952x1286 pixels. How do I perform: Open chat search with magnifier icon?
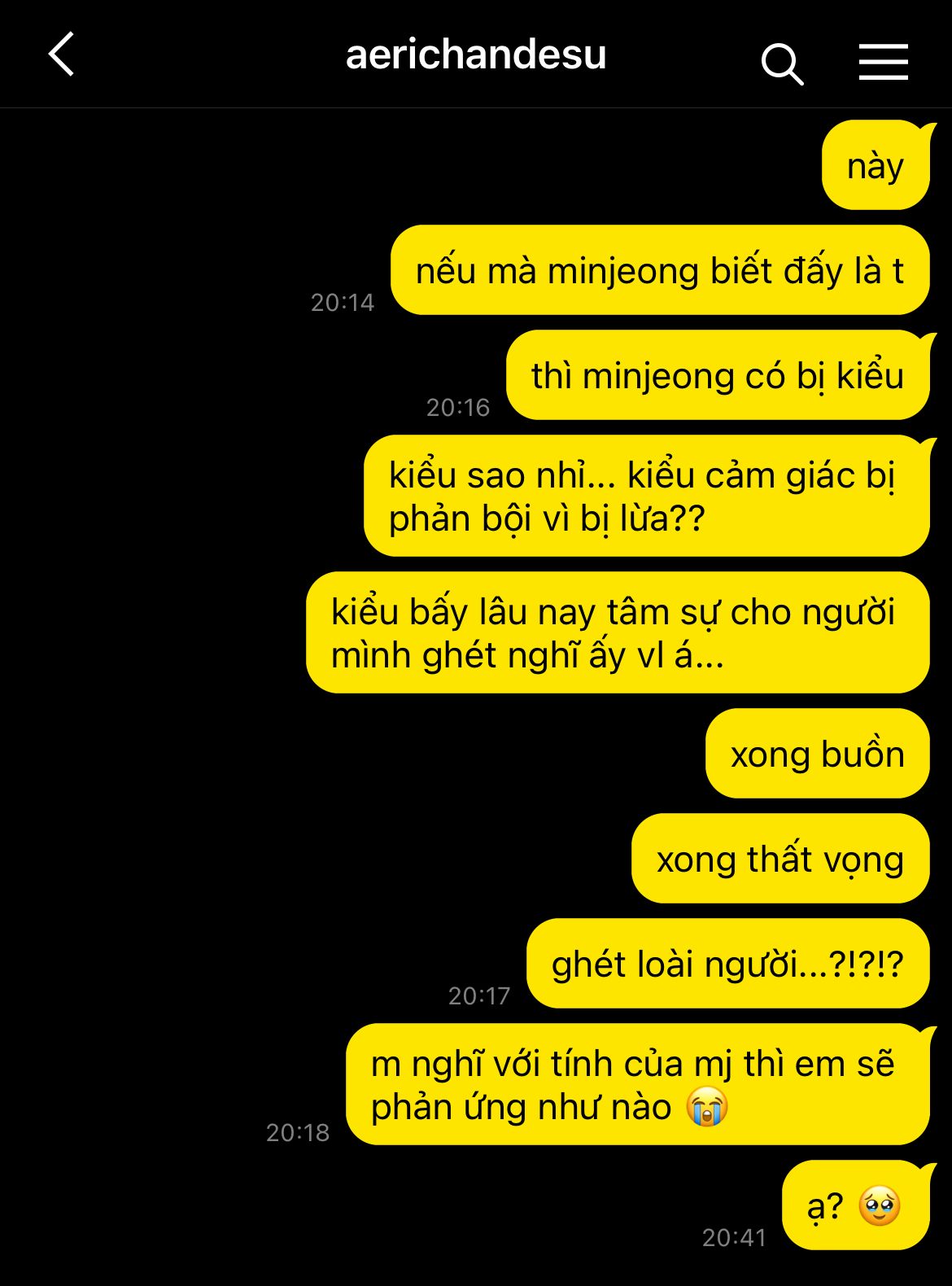tap(782, 63)
